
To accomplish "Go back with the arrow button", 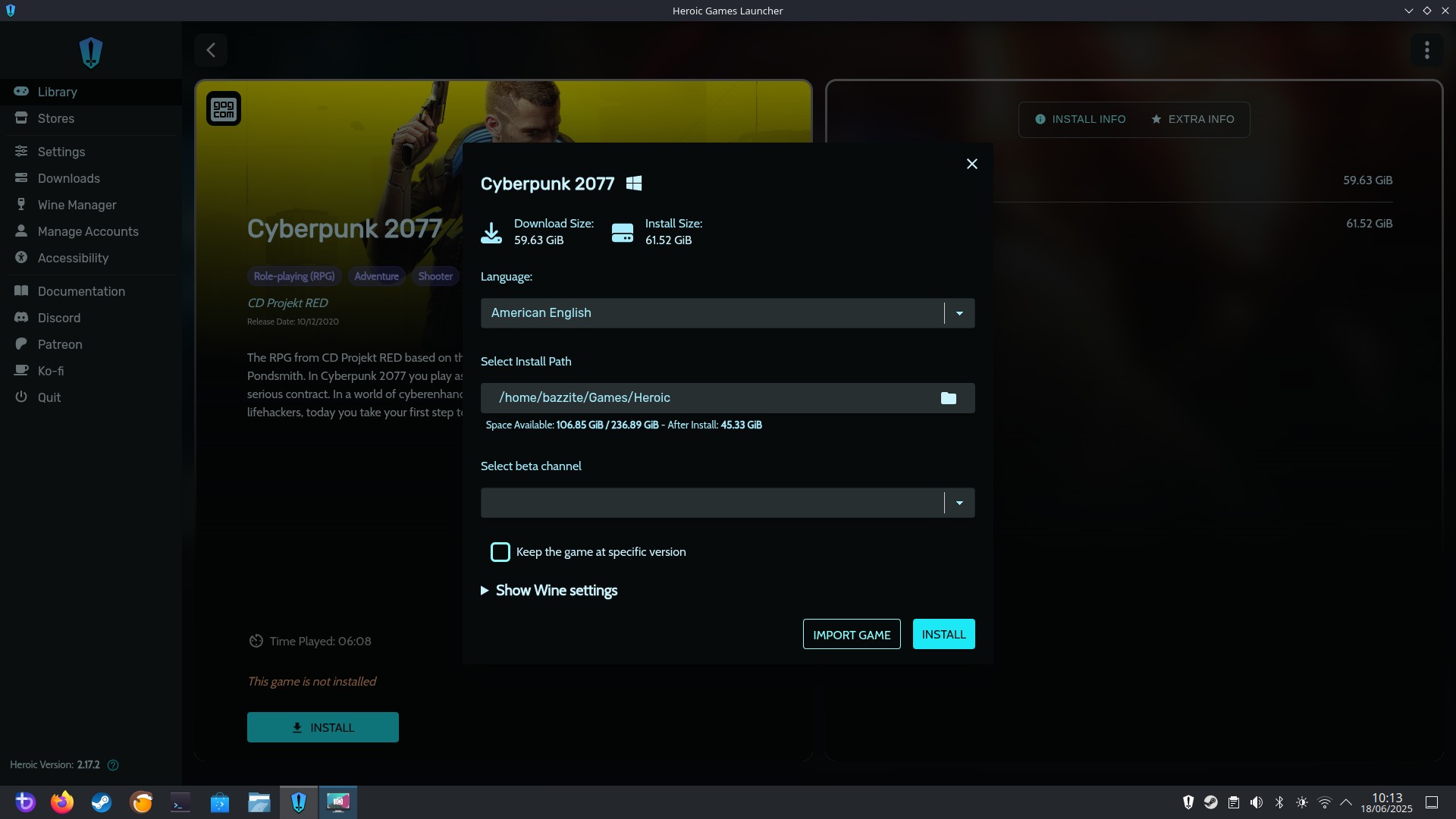I will pyautogui.click(x=211, y=50).
